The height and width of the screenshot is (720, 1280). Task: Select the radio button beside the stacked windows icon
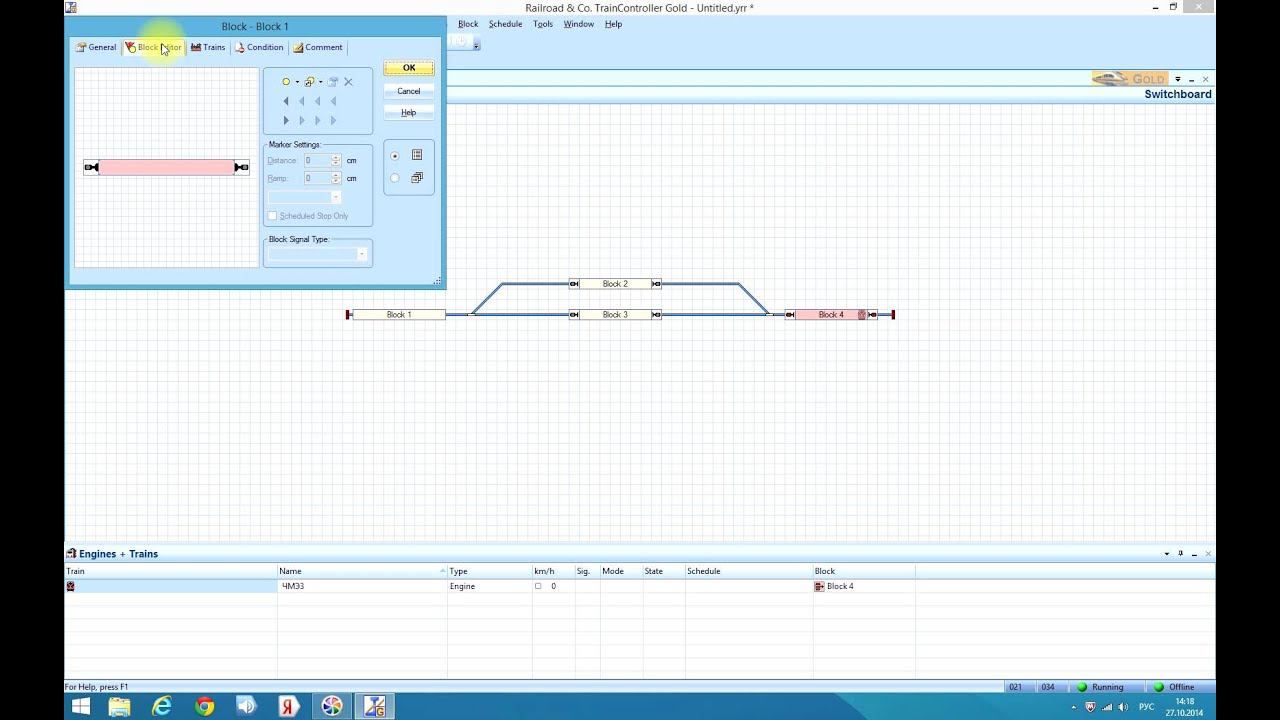tap(395, 178)
